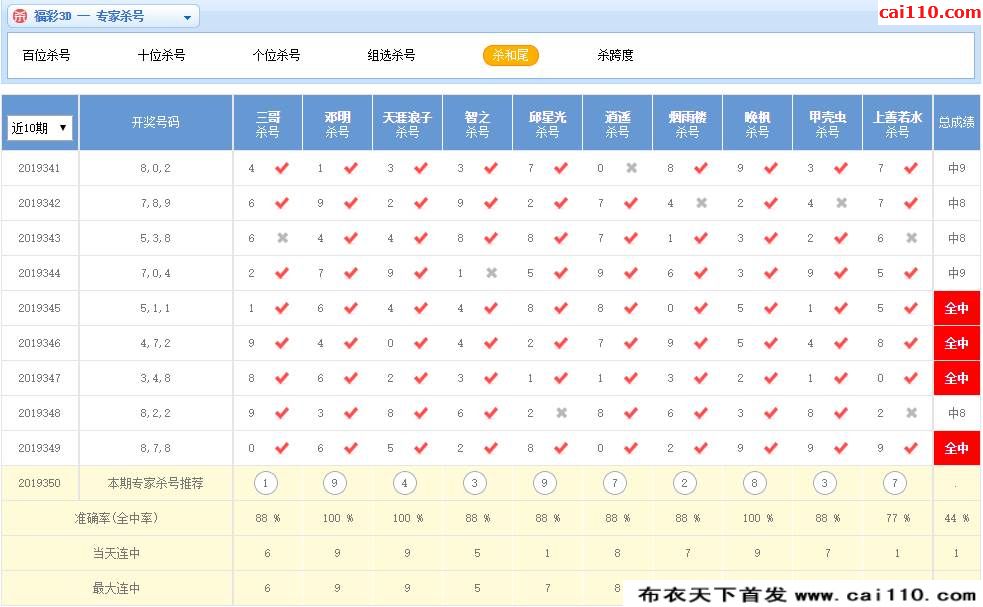983x607 pixels.
Task: Switch to the 组选杀号 tab
Action: pos(392,55)
